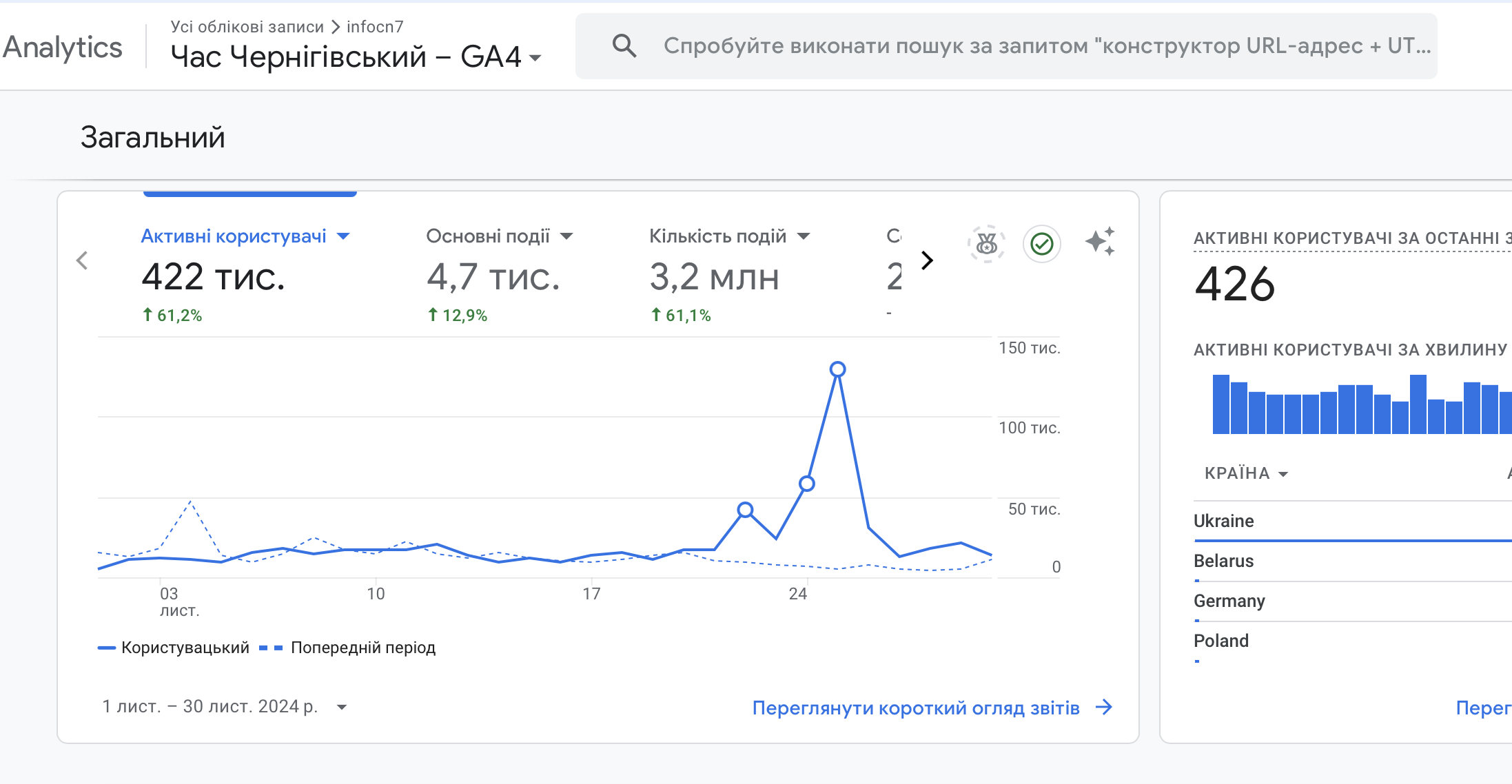The height and width of the screenshot is (784, 1512).
Task: Click the 24 date axis label
Action: coord(798,594)
